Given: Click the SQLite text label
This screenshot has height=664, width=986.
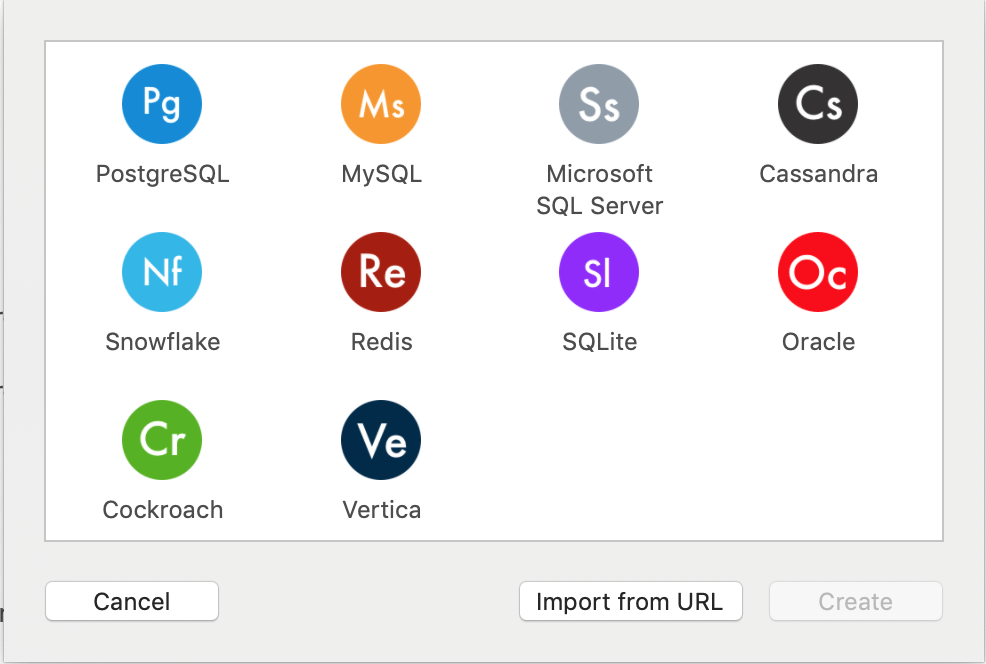Looking at the screenshot, I should (x=599, y=342).
